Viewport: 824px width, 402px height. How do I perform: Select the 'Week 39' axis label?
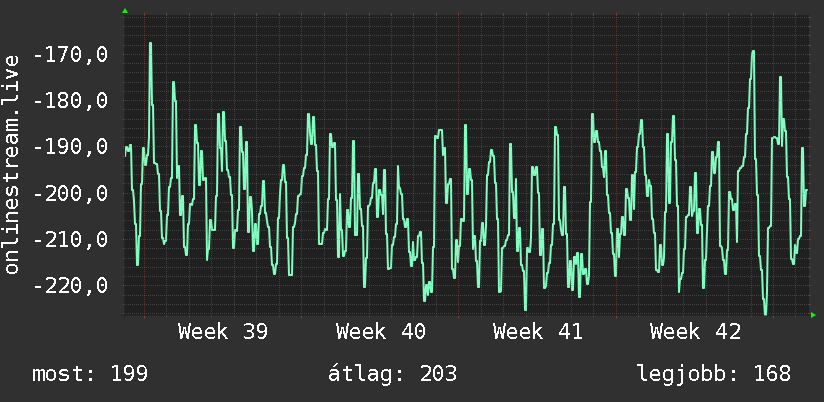coord(223,332)
